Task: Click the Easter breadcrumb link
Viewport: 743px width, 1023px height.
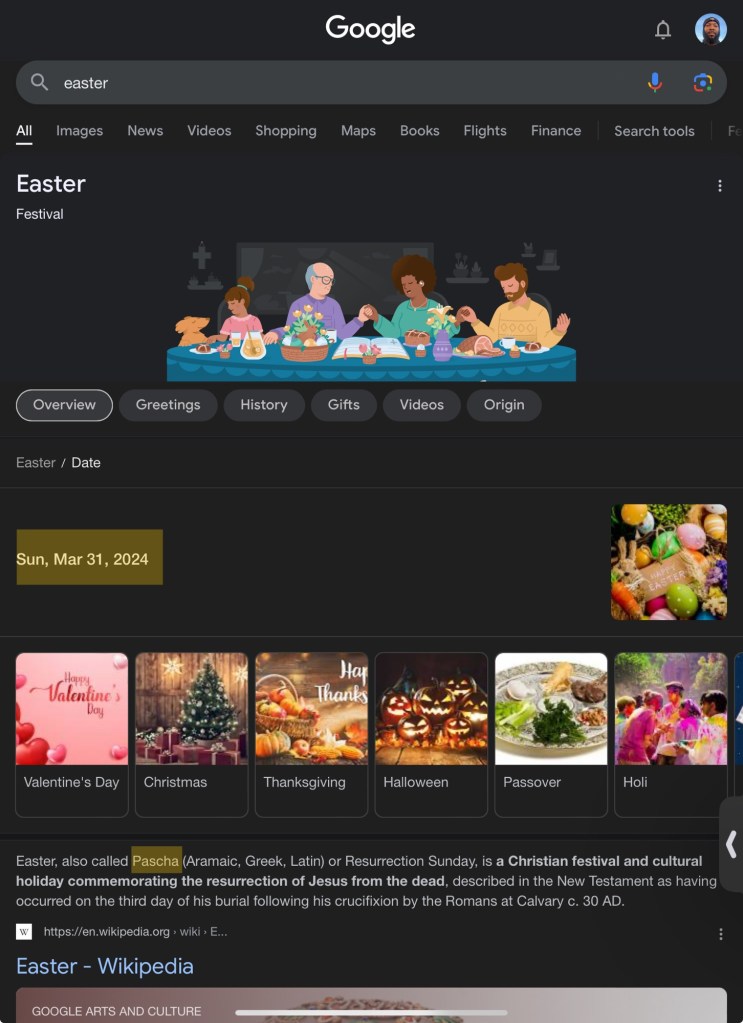Action: (x=36, y=463)
